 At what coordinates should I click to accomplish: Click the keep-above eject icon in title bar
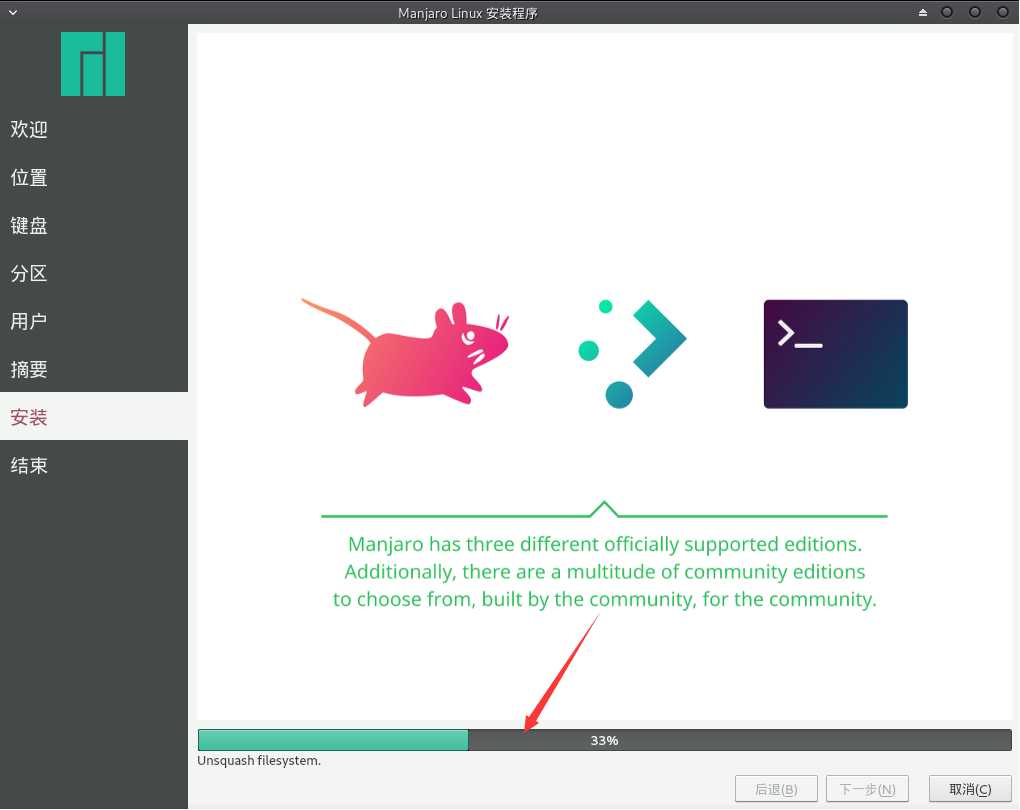coord(922,12)
